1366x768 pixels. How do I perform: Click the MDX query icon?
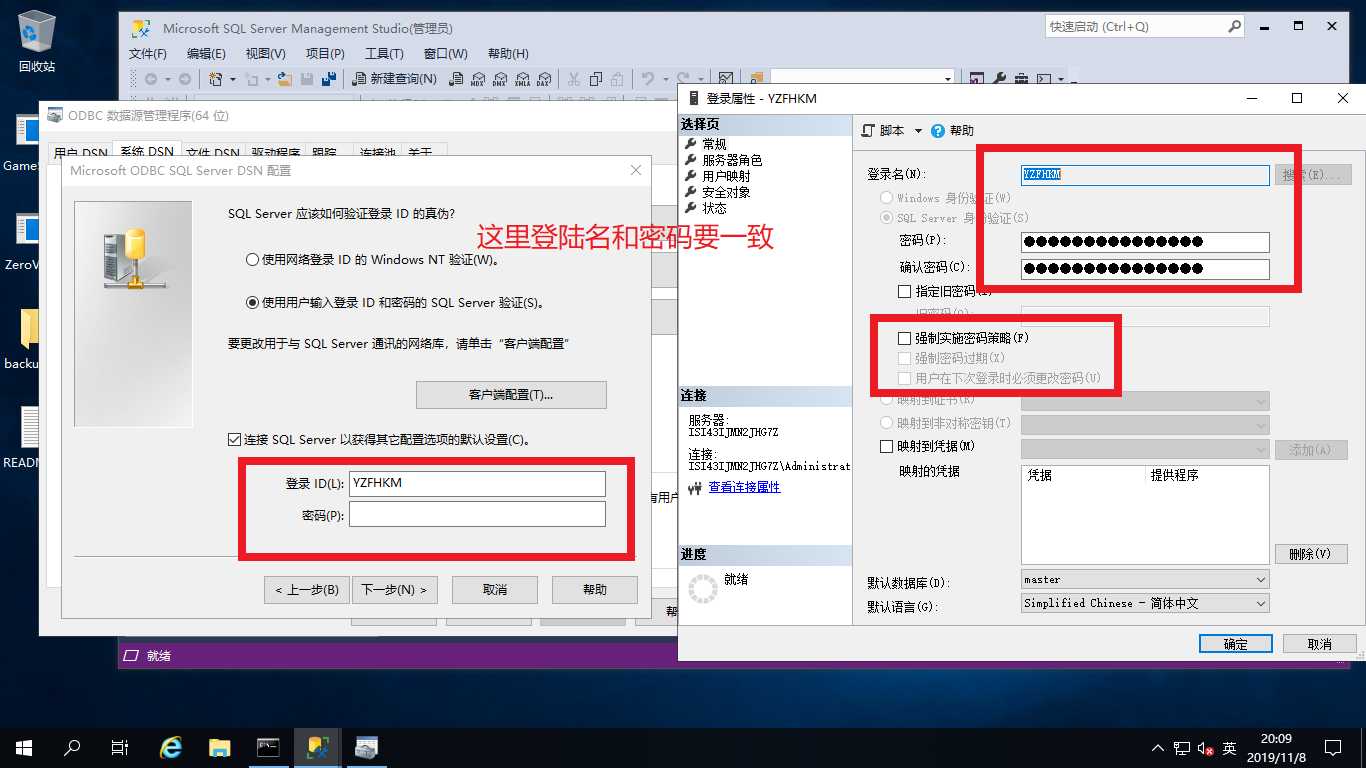click(x=478, y=79)
